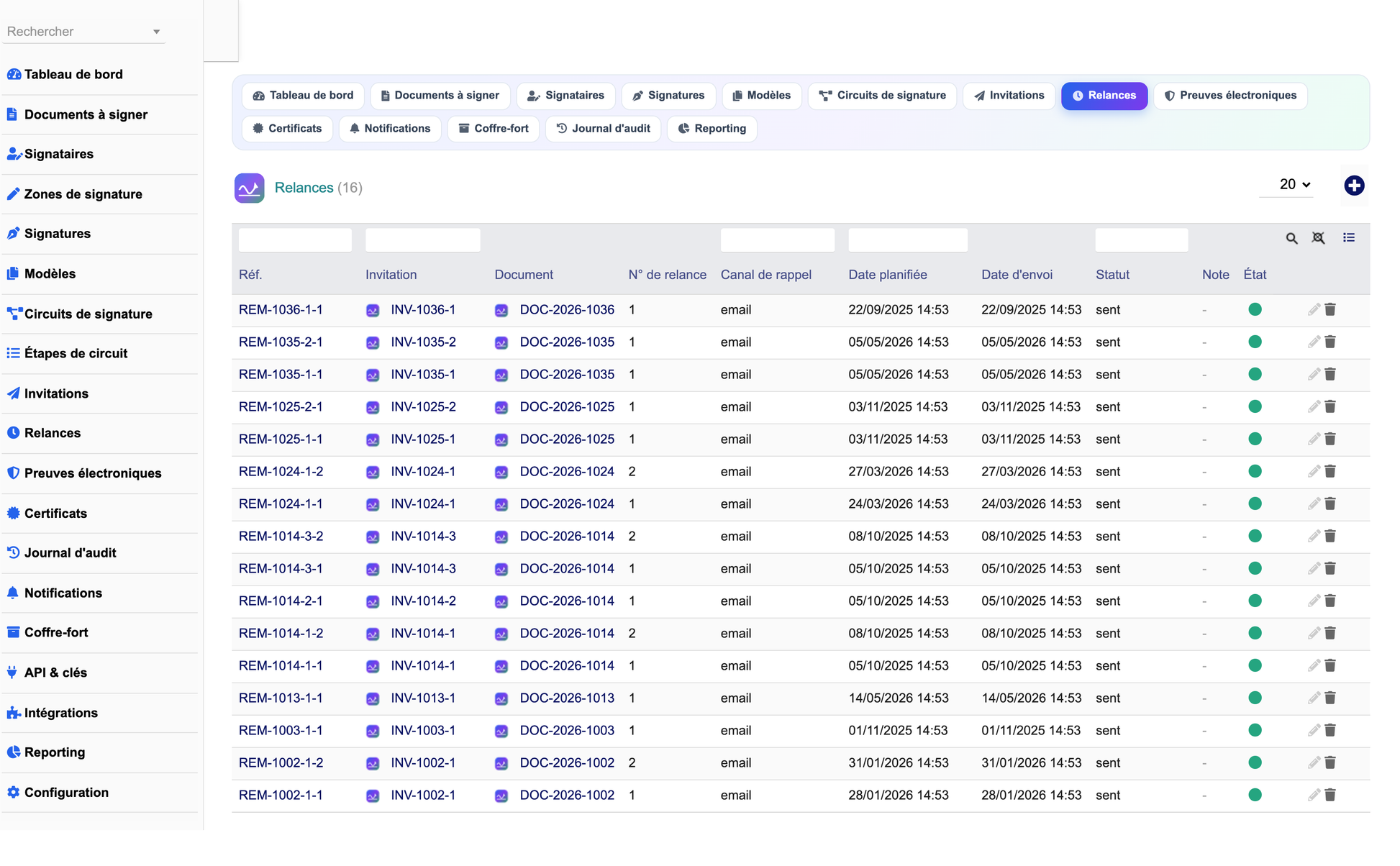Click the Date planifiée filter field
Image resolution: width=1400 pixels, height=866 pixels.
907,240
